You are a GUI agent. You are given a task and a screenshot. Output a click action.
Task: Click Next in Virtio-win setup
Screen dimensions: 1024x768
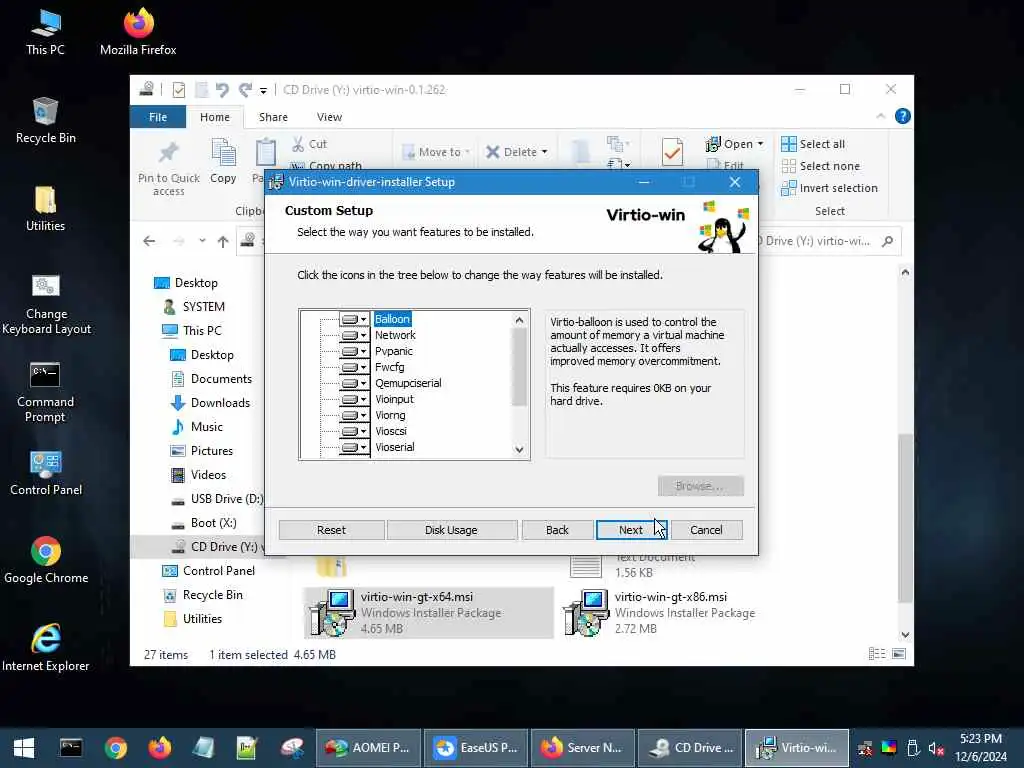[x=631, y=530]
